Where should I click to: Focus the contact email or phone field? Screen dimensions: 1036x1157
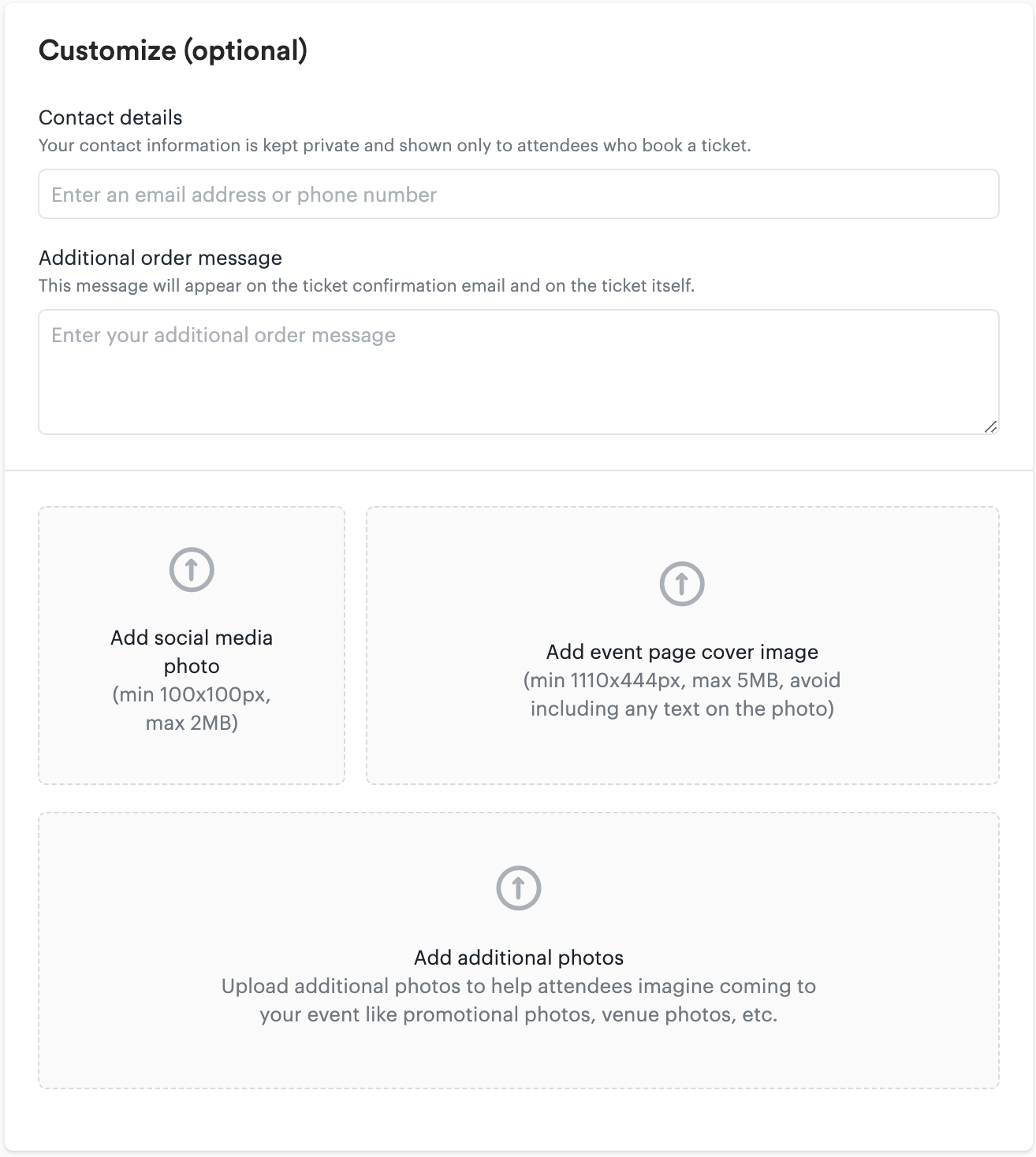[519, 195]
